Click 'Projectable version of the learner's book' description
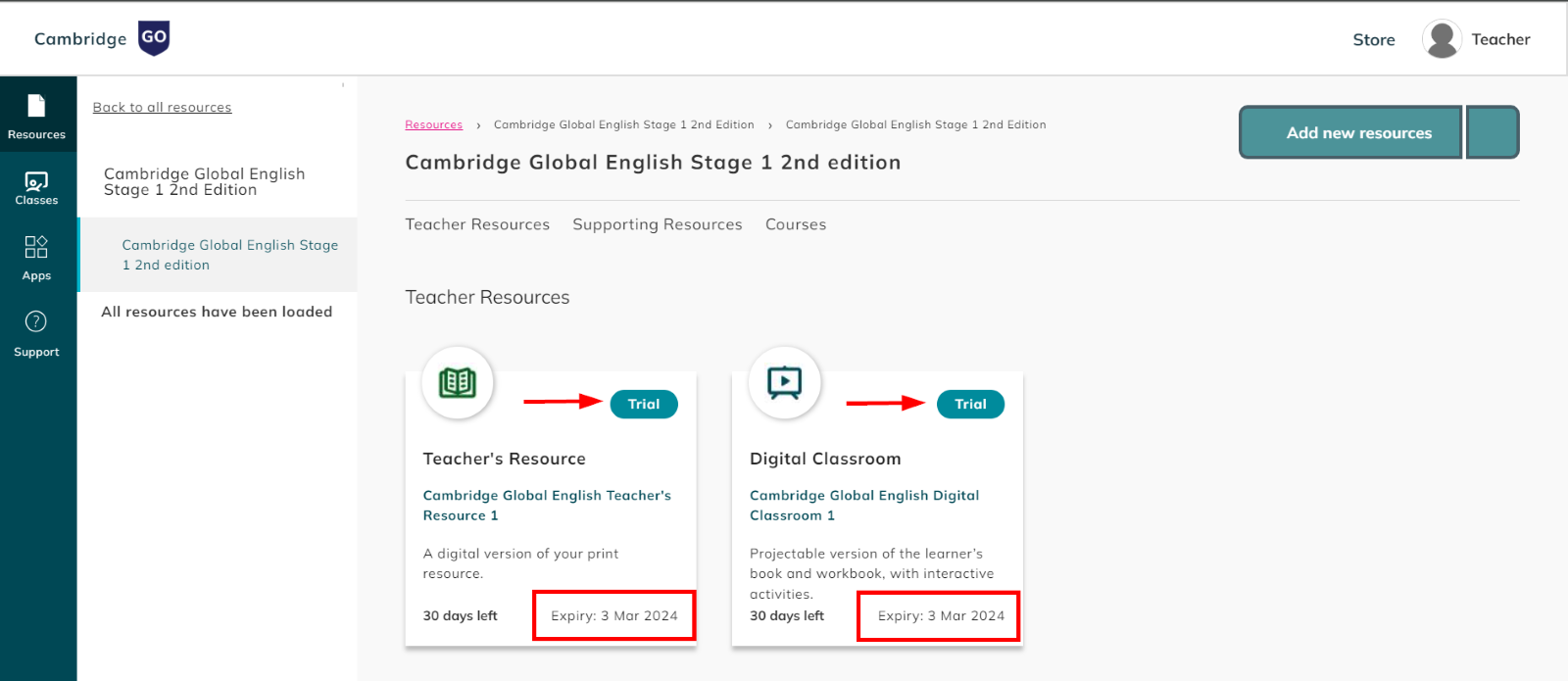 tap(871, 573)
